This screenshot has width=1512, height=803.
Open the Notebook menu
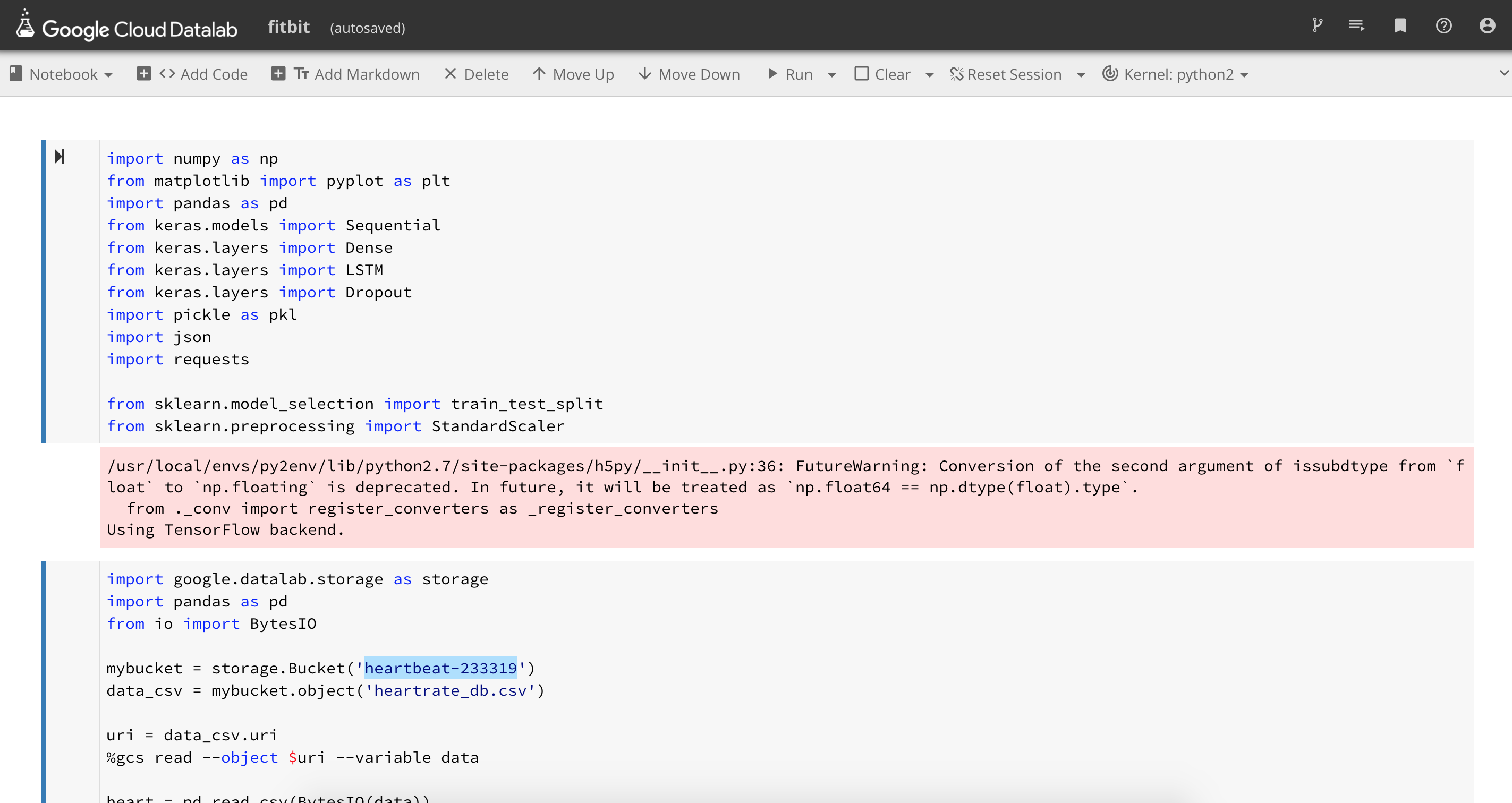(61, 74)
